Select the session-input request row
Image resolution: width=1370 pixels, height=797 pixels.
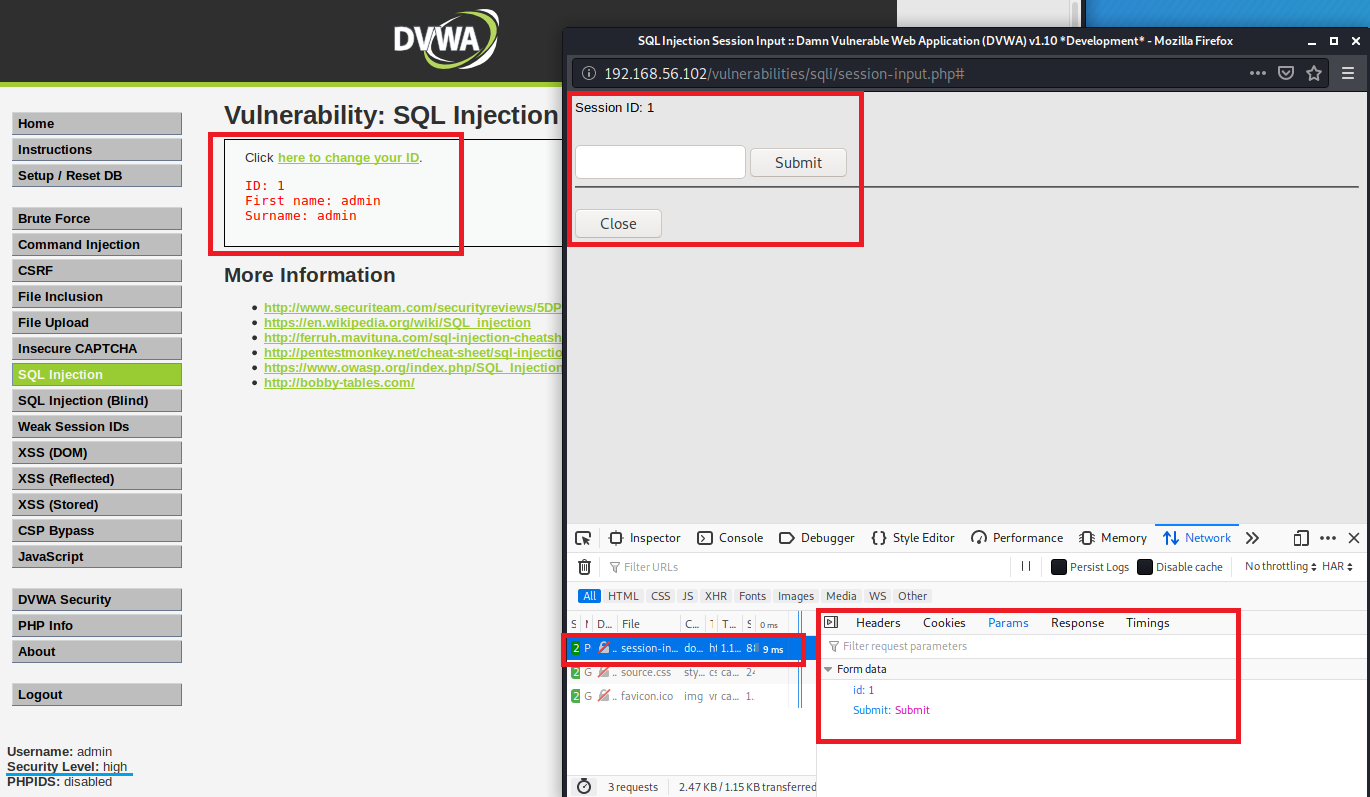[x=683, y=648]
